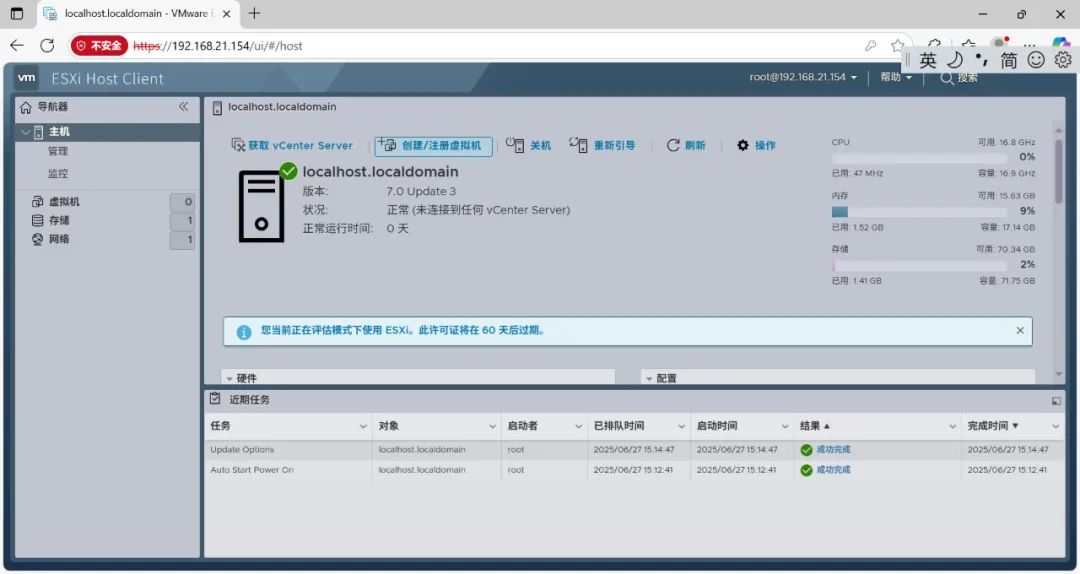Reload the page with browser refresh
1080x574 pixels.
[x=47, y=45]
